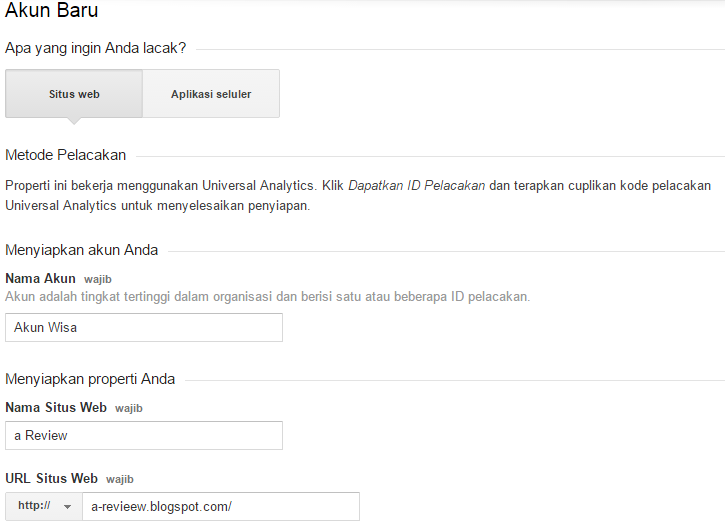Image resolution: width=725 pixels, height=525 pixels.
Task: Click the Akun Baru page heading
Action: click(x=51, y=10)
